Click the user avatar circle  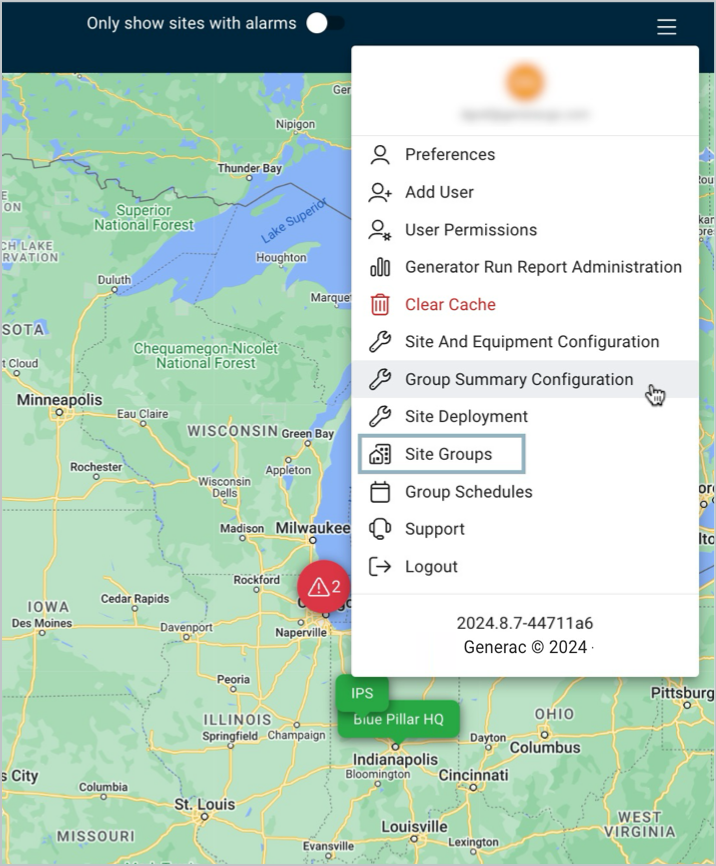click(525, 81)
